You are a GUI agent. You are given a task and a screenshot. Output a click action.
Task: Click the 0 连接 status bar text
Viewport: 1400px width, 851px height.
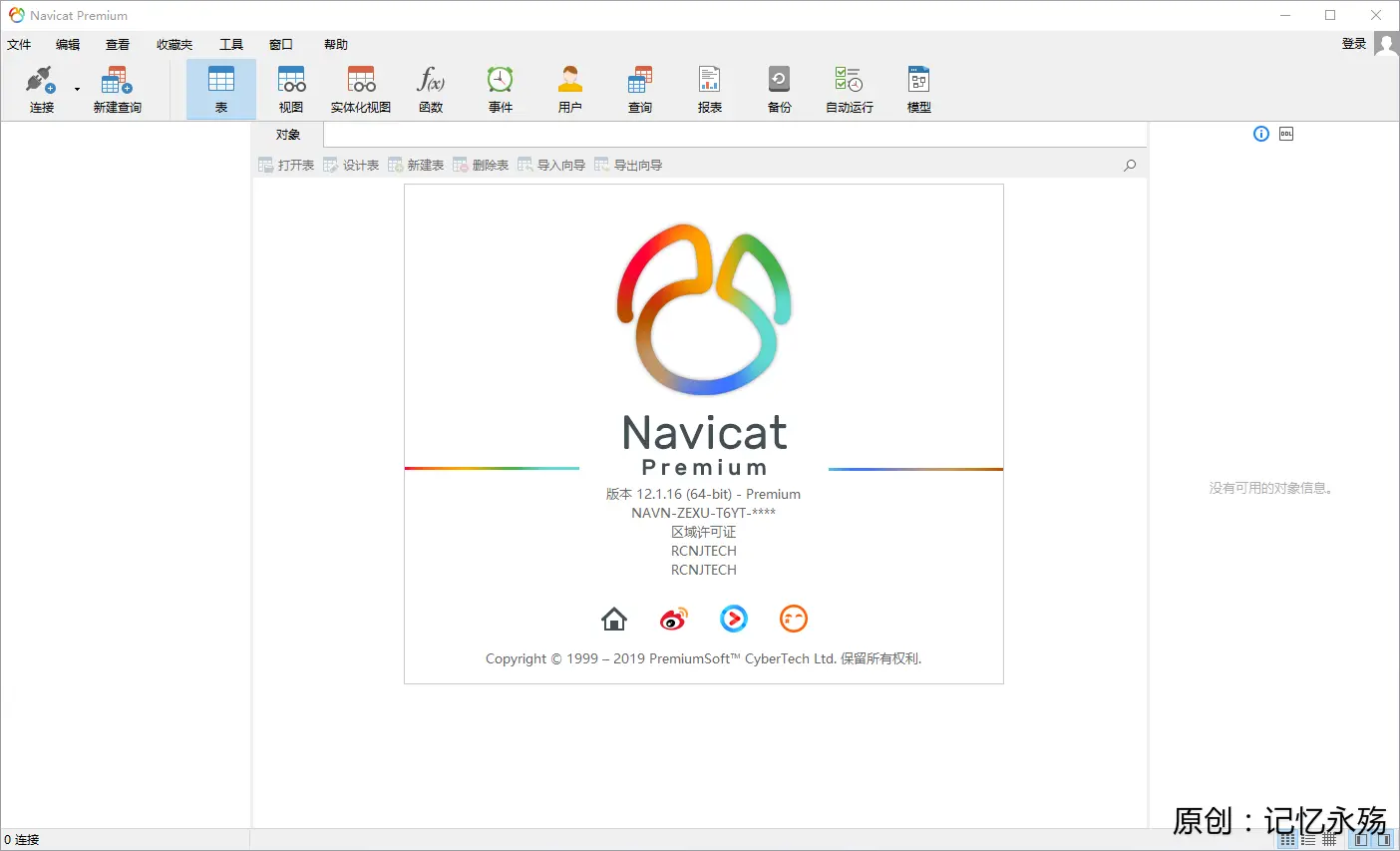click(22, 840)
